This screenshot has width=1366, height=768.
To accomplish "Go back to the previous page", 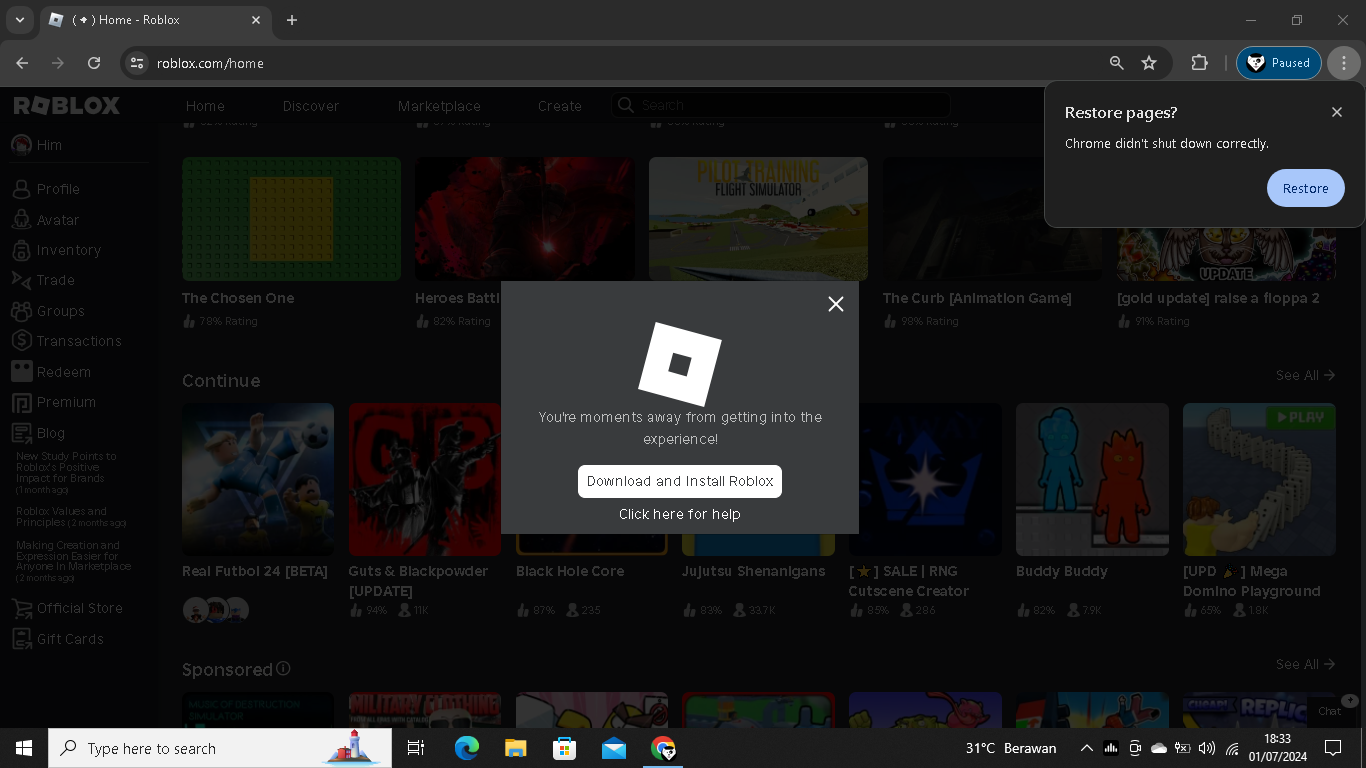I will pos(22,63).
